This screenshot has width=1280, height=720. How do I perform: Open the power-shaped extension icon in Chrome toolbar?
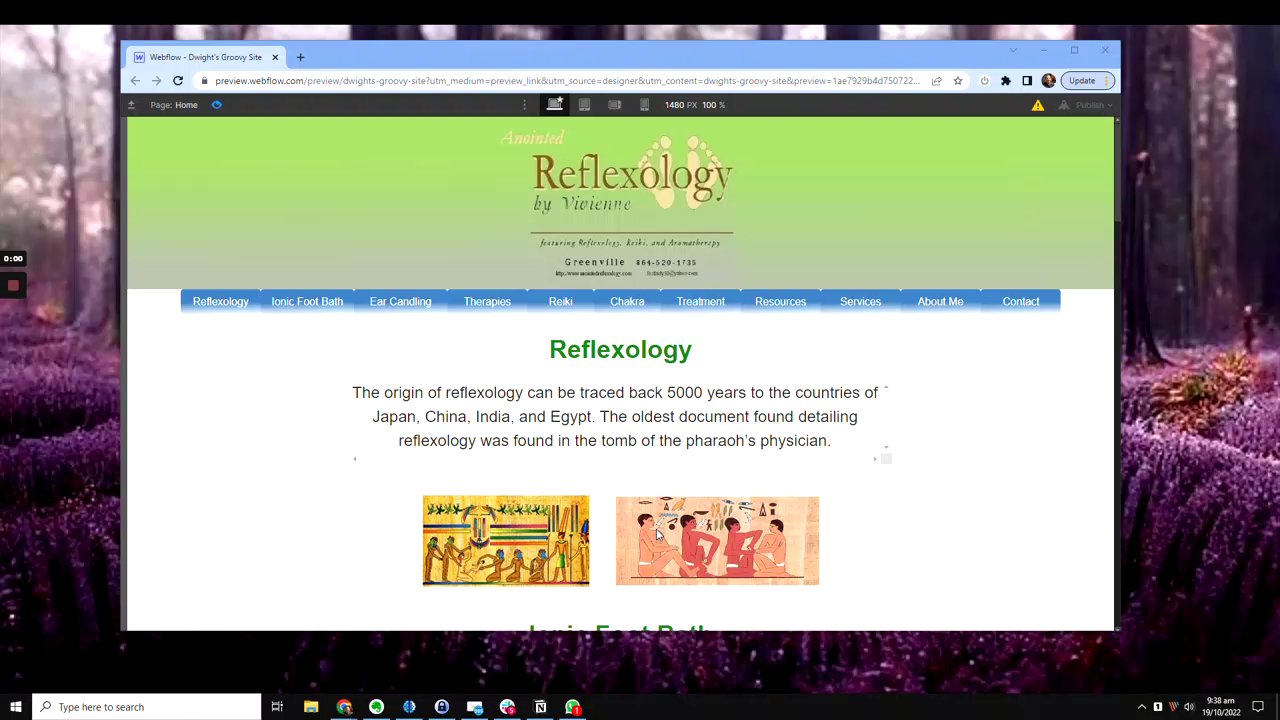click(x=984, y=81)
